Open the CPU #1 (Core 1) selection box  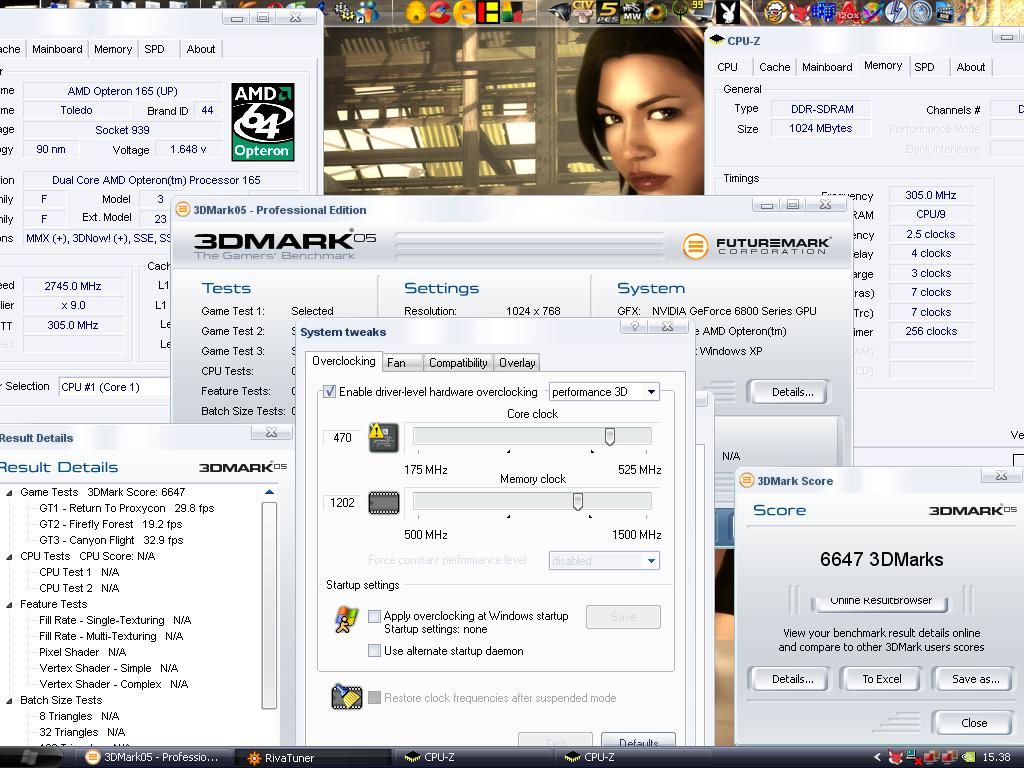114,387
